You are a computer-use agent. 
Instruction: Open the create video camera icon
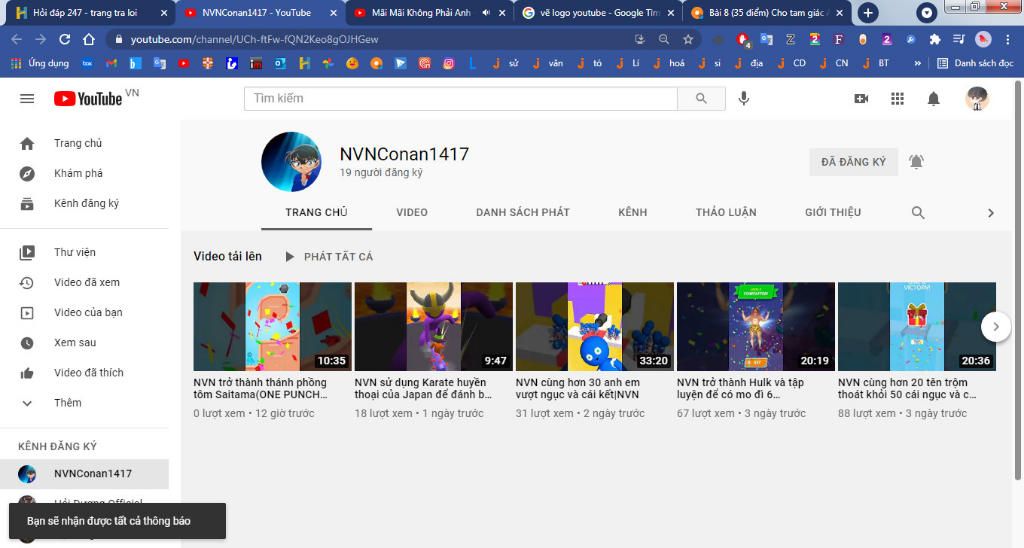coord(861,99)
